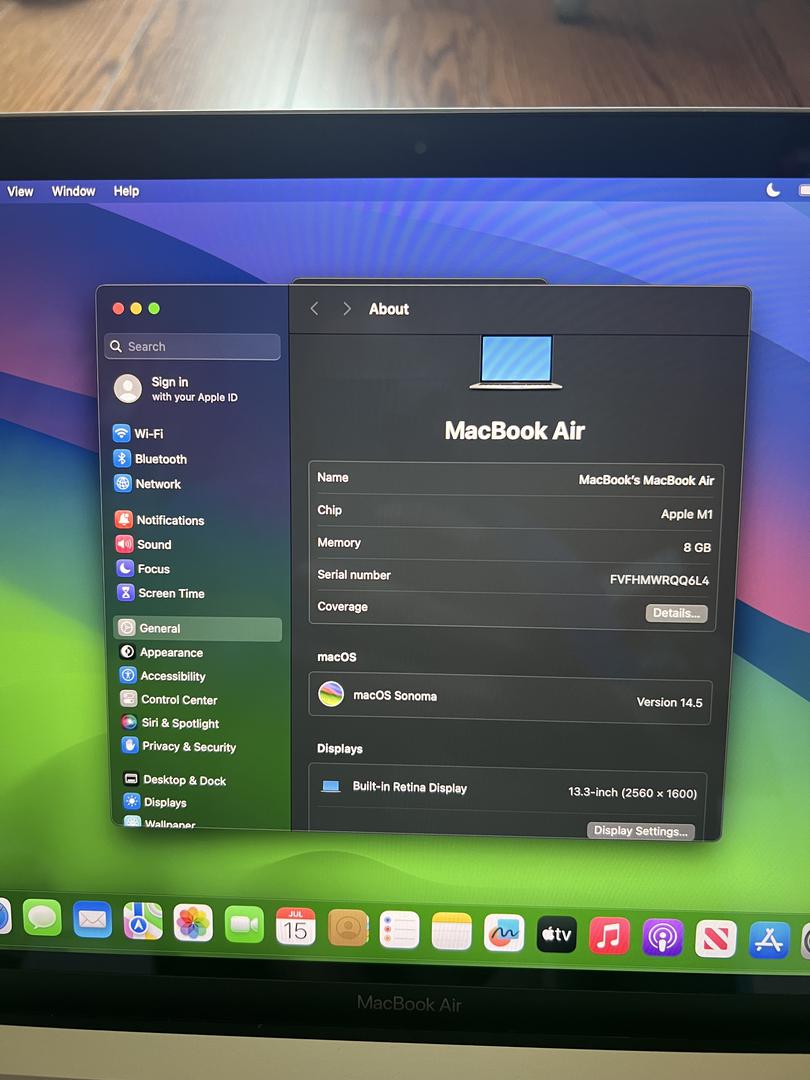Click the Coverage Details button
The height and width of the screenshot is (1080, 810).
coord(676,612)
